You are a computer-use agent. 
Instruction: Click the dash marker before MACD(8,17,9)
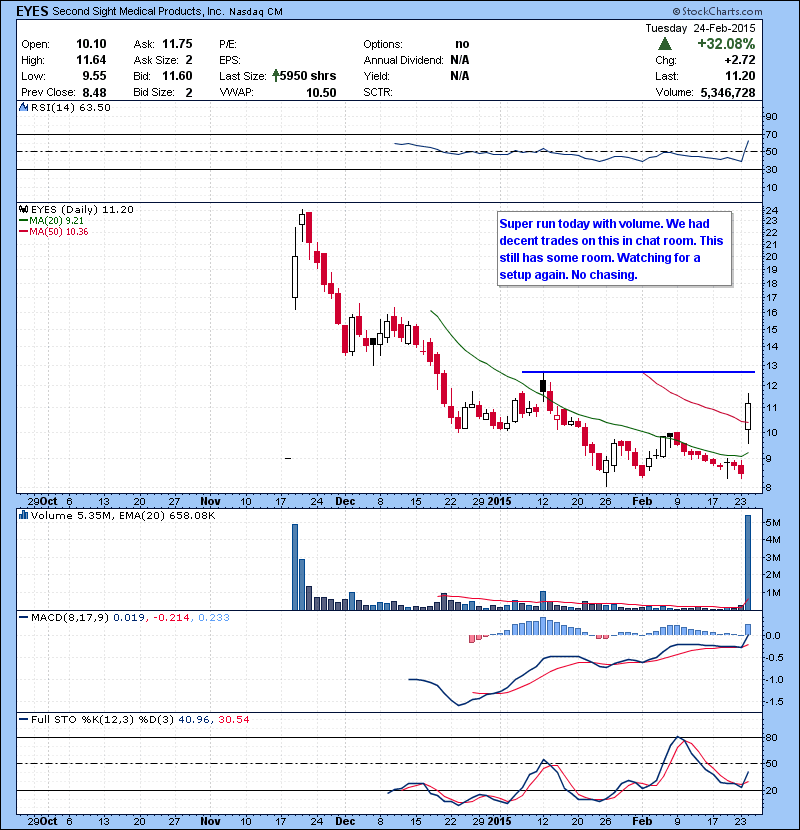(24, 617)
